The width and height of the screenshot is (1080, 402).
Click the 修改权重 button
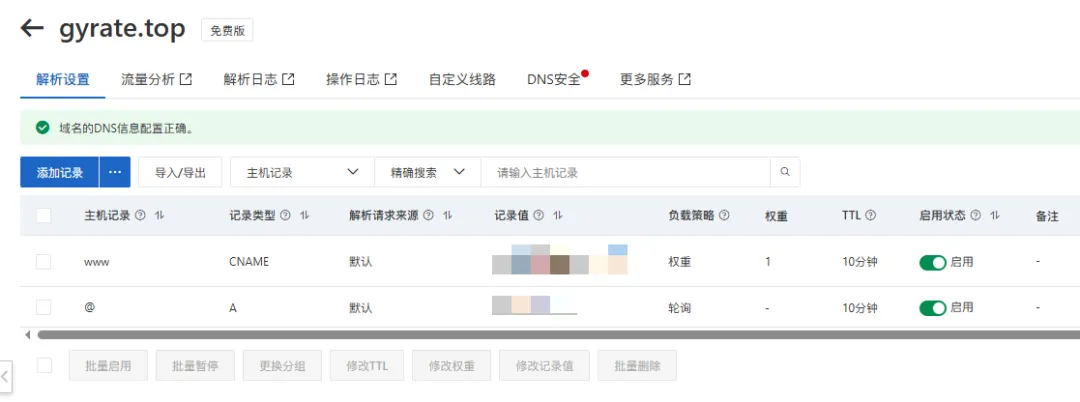(x=452, y=366)
